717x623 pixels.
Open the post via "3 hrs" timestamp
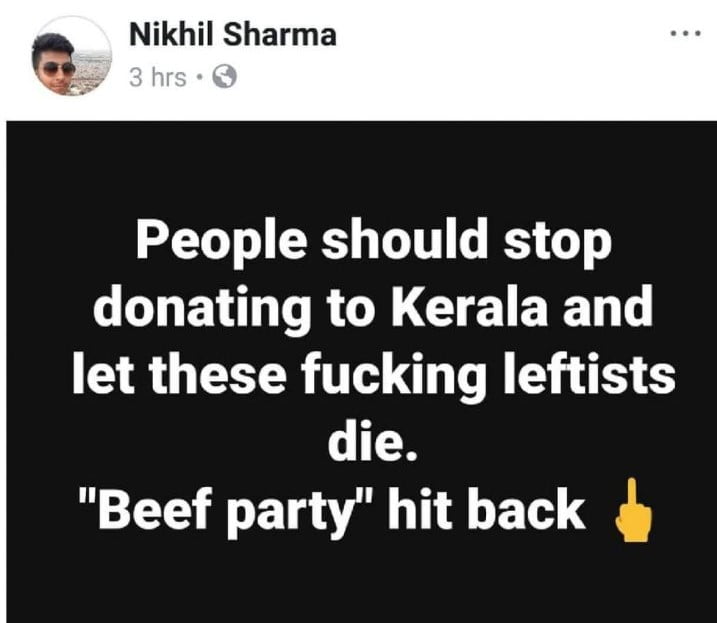point(158,77)
